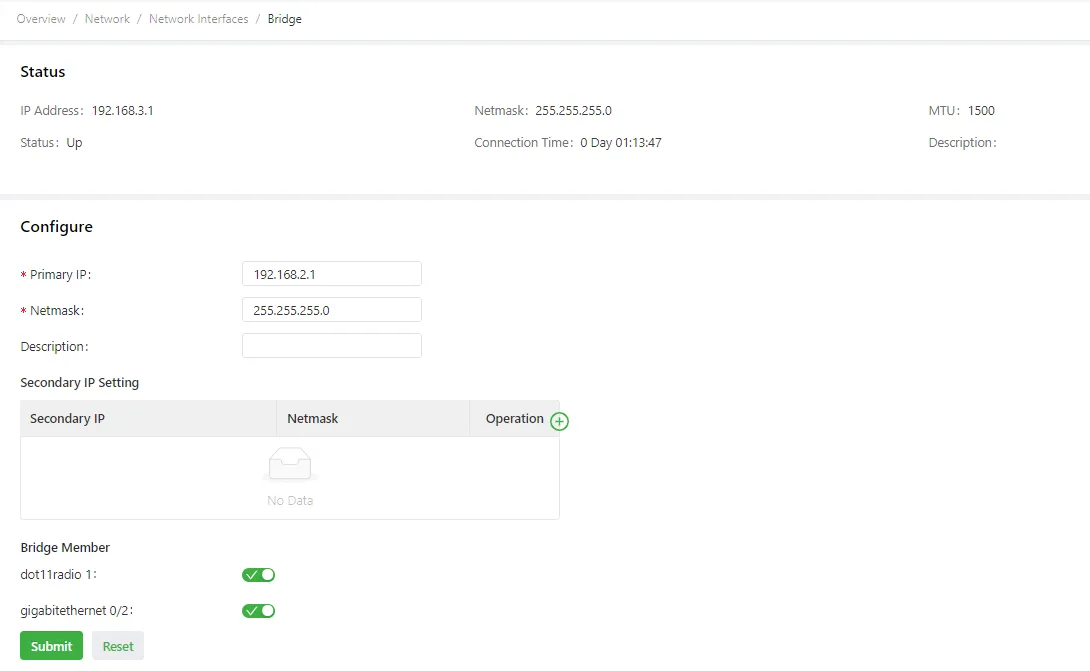Click the dot11radio 1 label
Viewport: 1090px width, 671px height.
click(58, 574)
